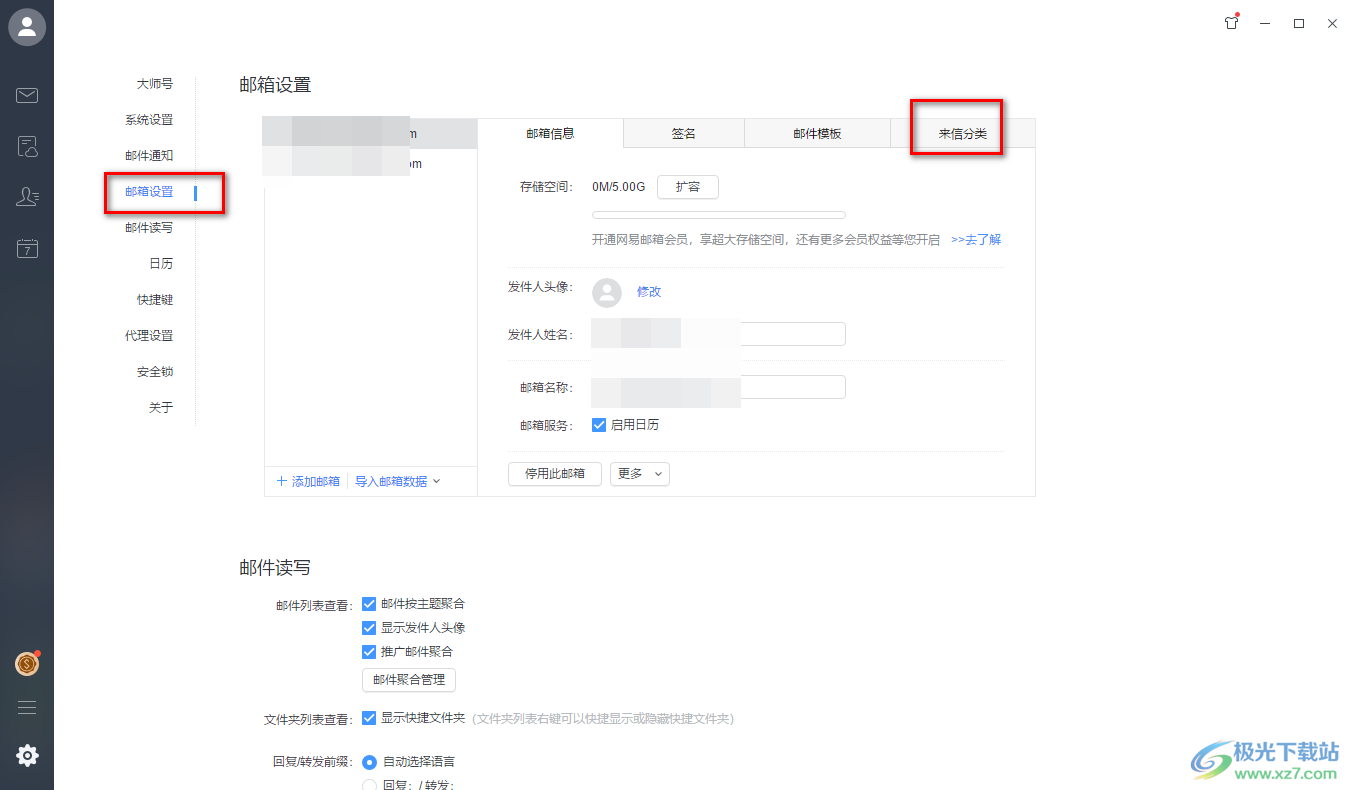Select 邮箱设置 in settings navigation
The image size is (1350, 790).
click(x=149, y=192)
